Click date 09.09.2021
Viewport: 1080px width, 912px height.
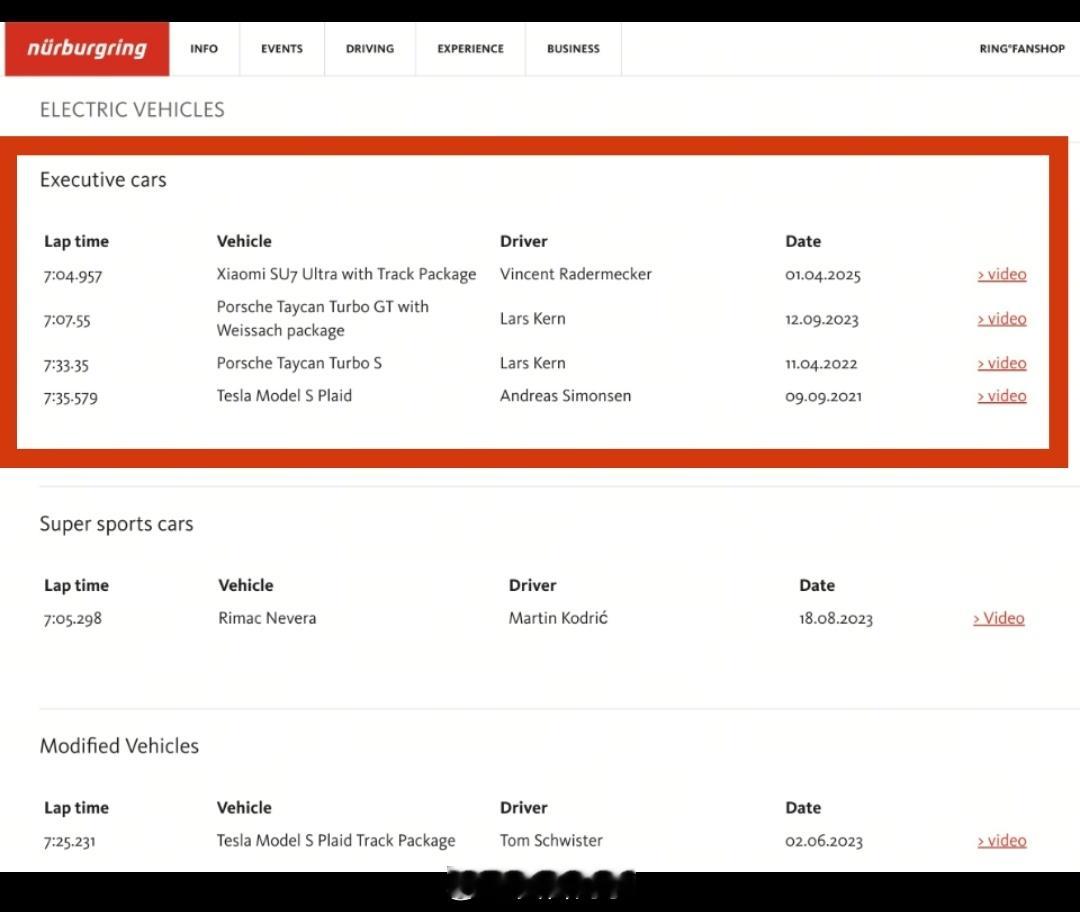[x=823, y=397]
